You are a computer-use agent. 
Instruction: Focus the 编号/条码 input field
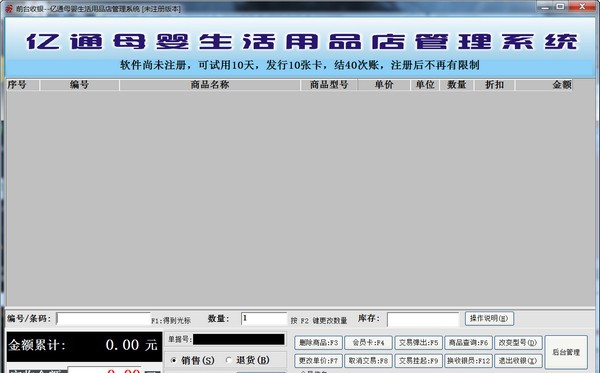click(103, 319)
